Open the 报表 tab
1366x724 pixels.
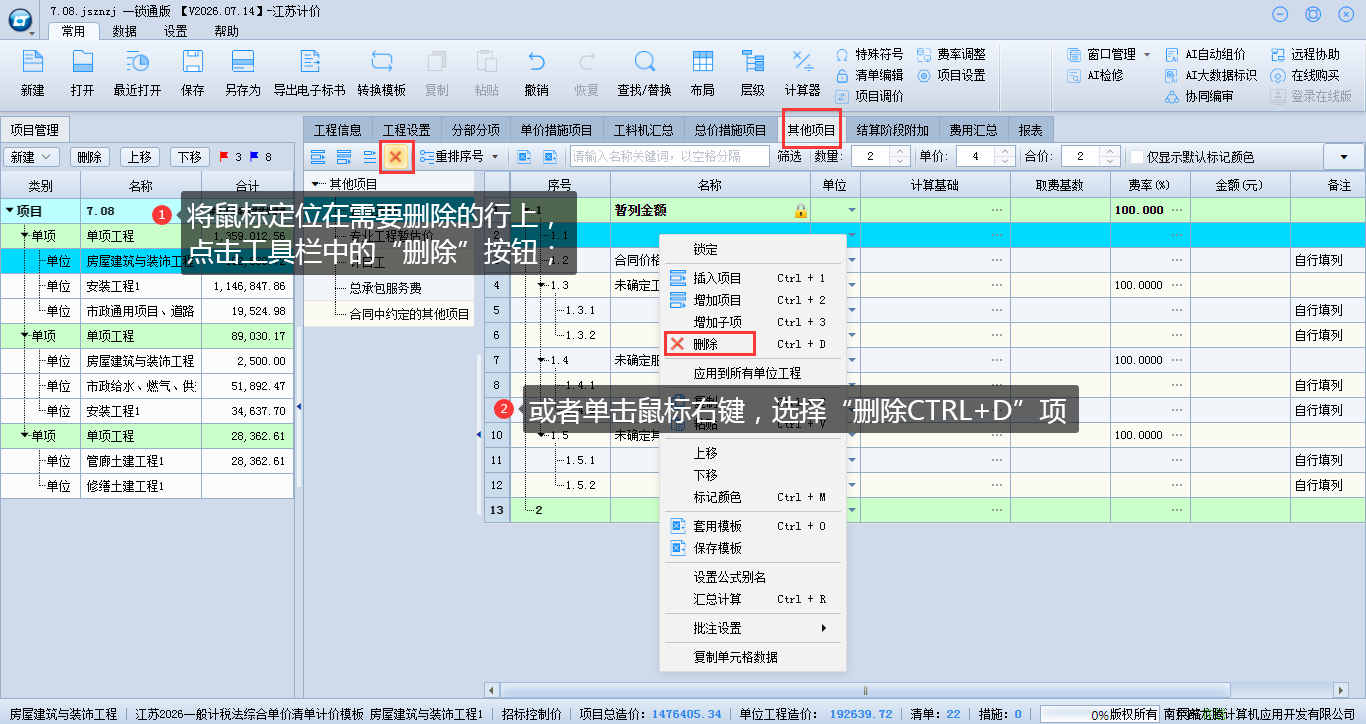tap(1030, 130)
